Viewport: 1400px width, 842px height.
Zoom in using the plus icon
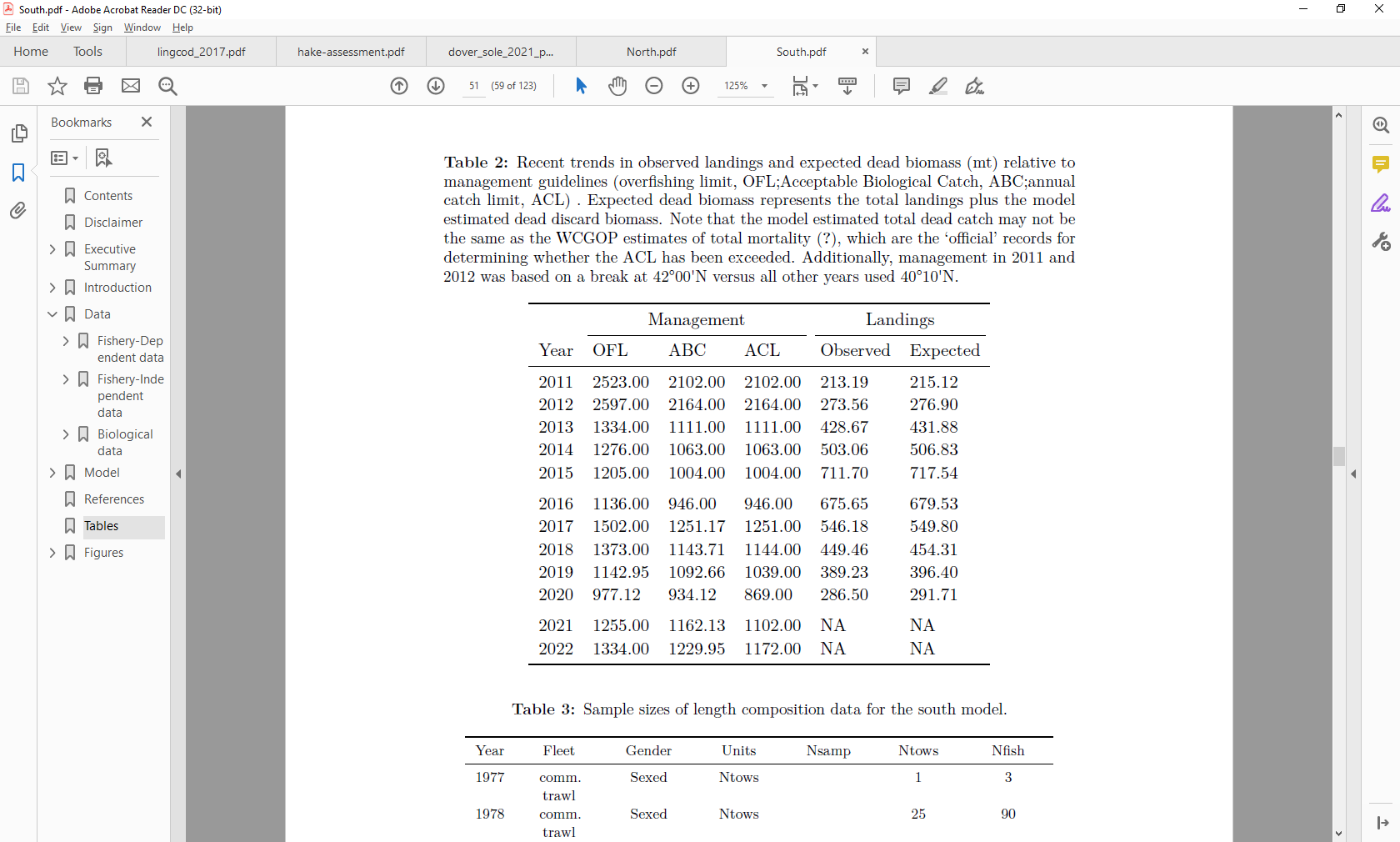(691, 86)
